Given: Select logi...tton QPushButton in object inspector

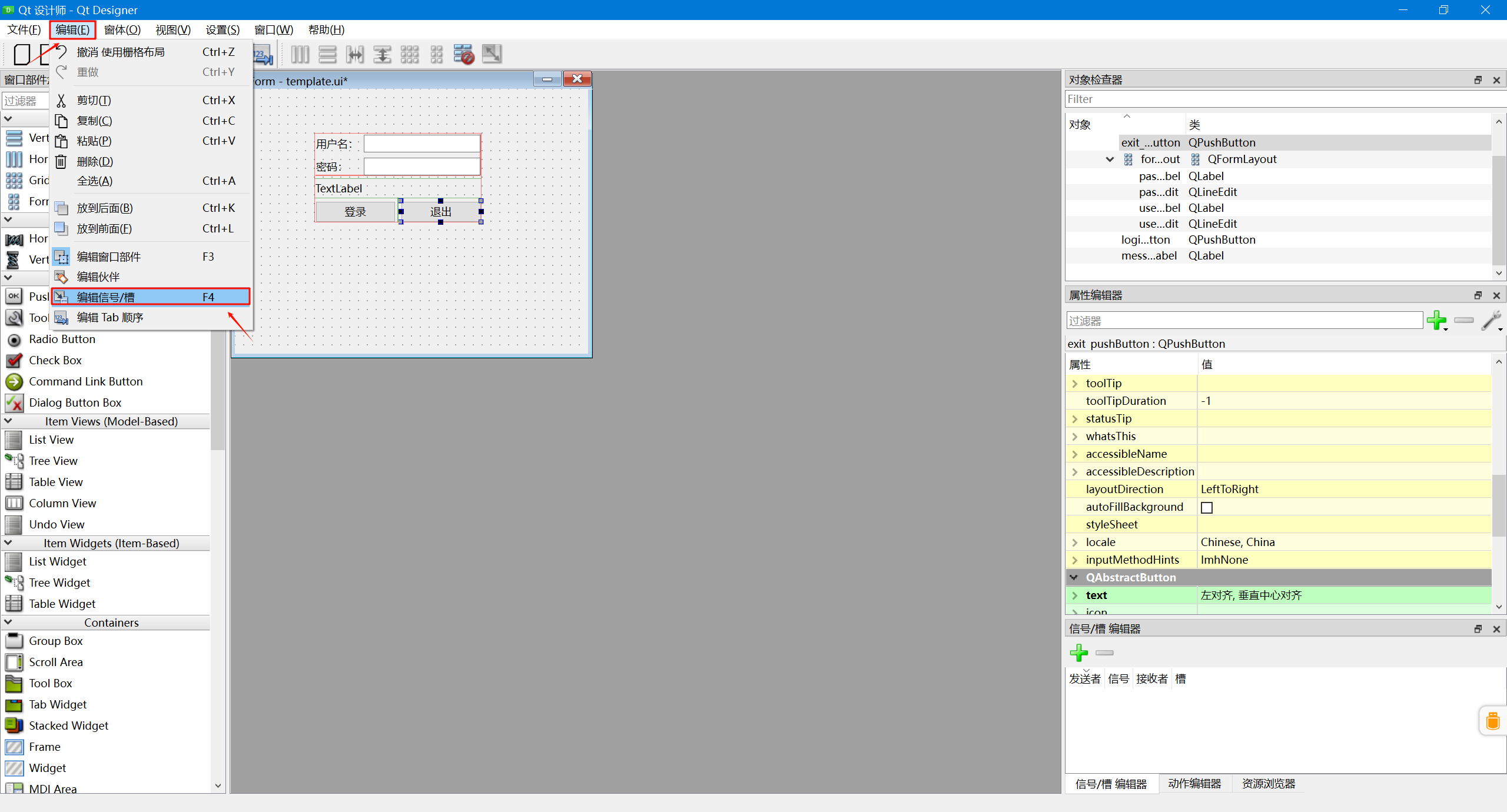Looking at the screenshot, I should tap(1145, 240).
